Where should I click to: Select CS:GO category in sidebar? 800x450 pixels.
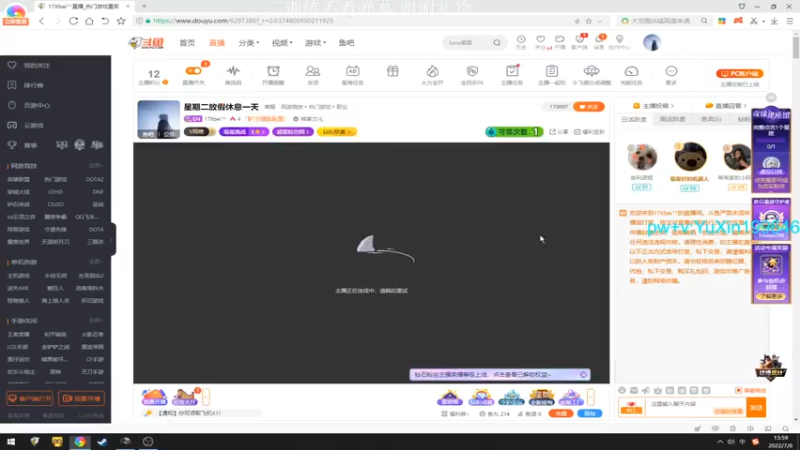click(x=55, y=204)
